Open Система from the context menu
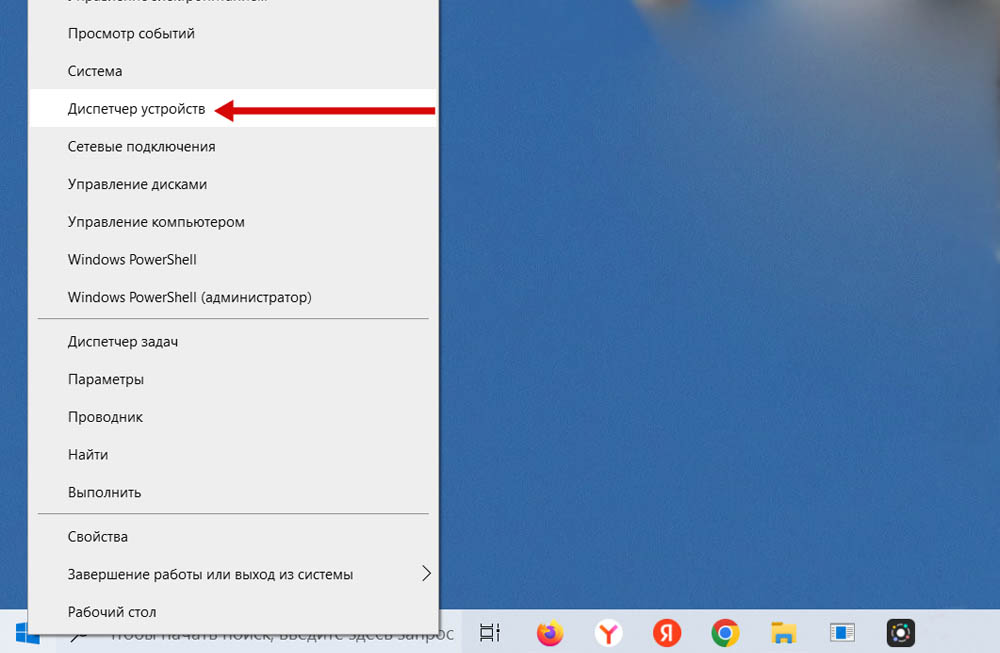The width and height of the screenshot is (1000, 653). pyautogui.click(x=233, y=71)
